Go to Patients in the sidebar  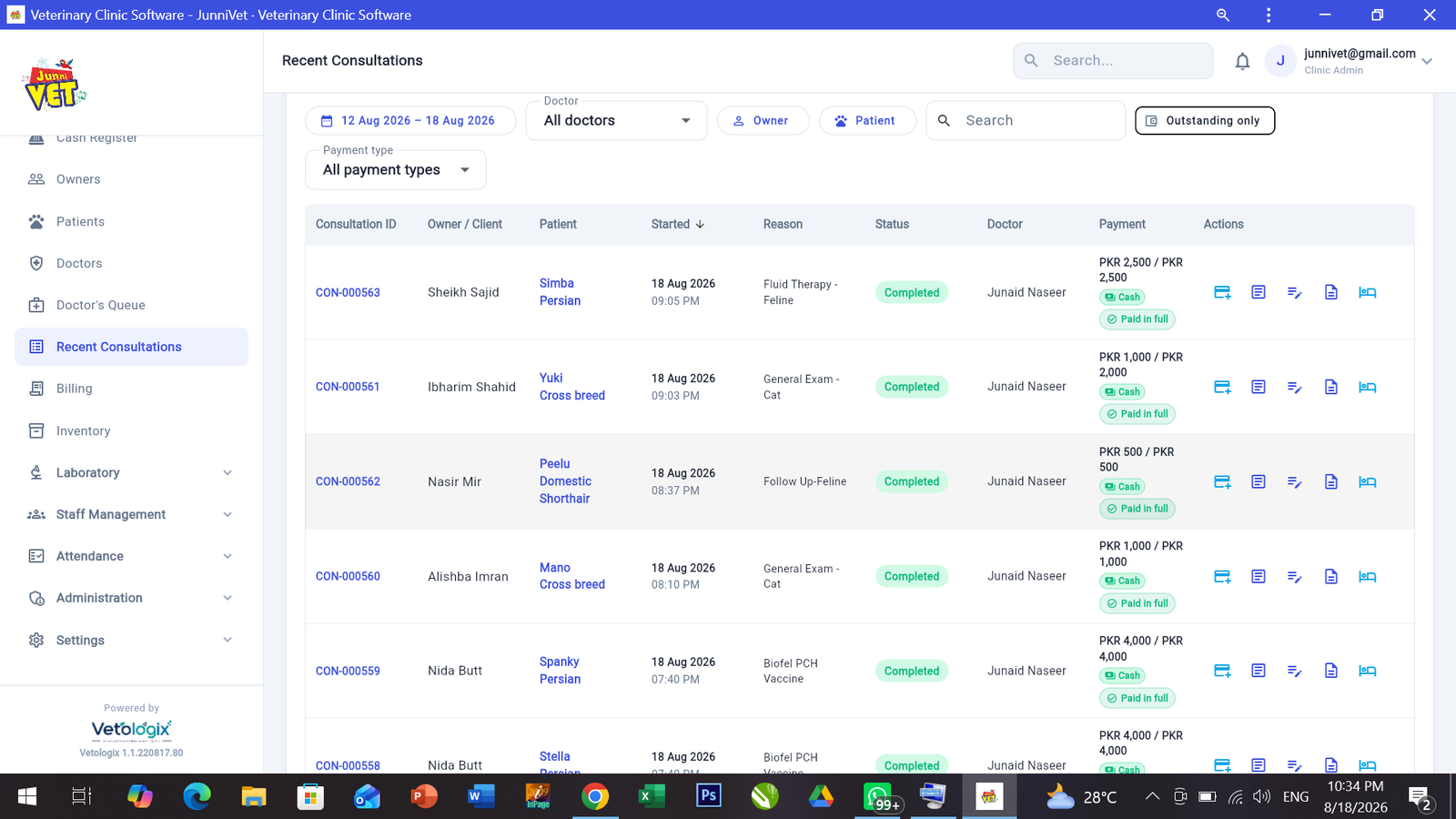point(131,221)
